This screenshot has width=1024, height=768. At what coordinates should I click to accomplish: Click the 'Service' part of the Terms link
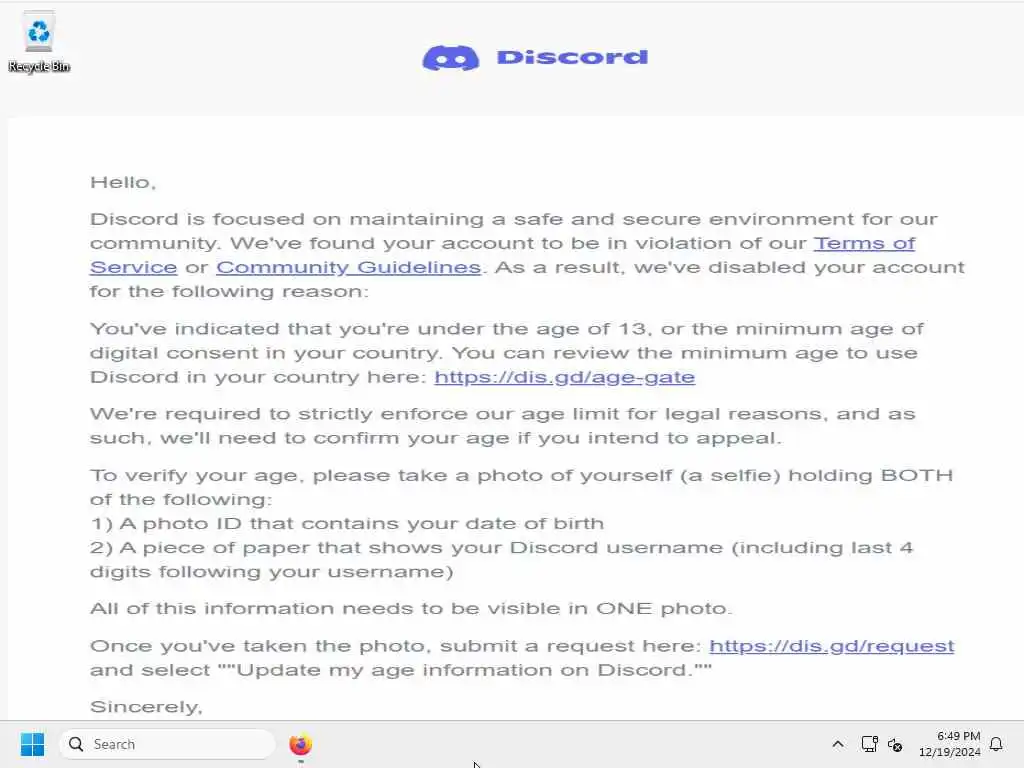[133, 267]
